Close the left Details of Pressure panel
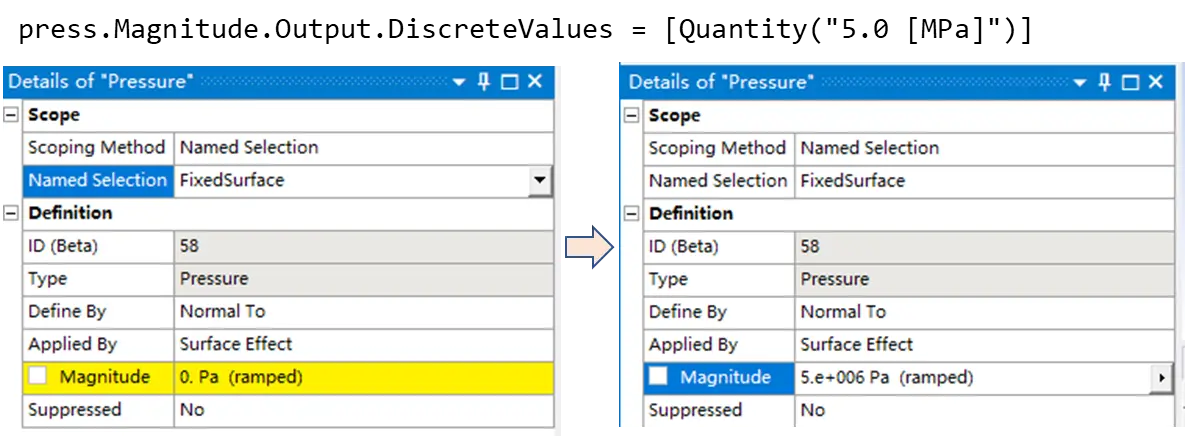 [x=534, y=82]
